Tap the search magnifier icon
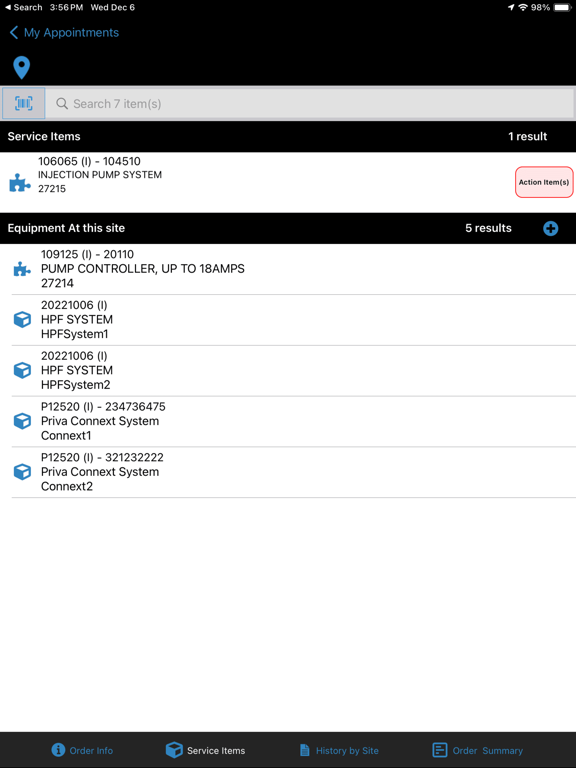Screen dimensions: 576x768 click(62, 103)
